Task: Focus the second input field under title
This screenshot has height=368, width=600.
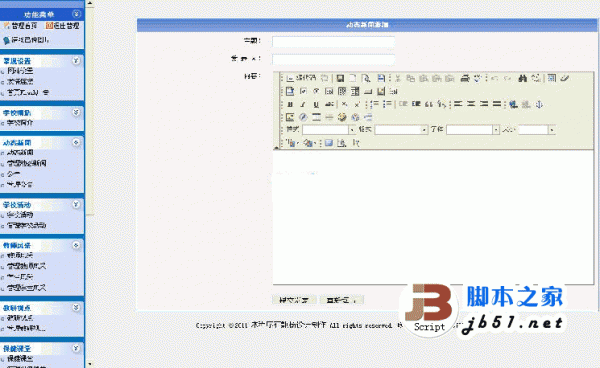Action: click(333, 59)
